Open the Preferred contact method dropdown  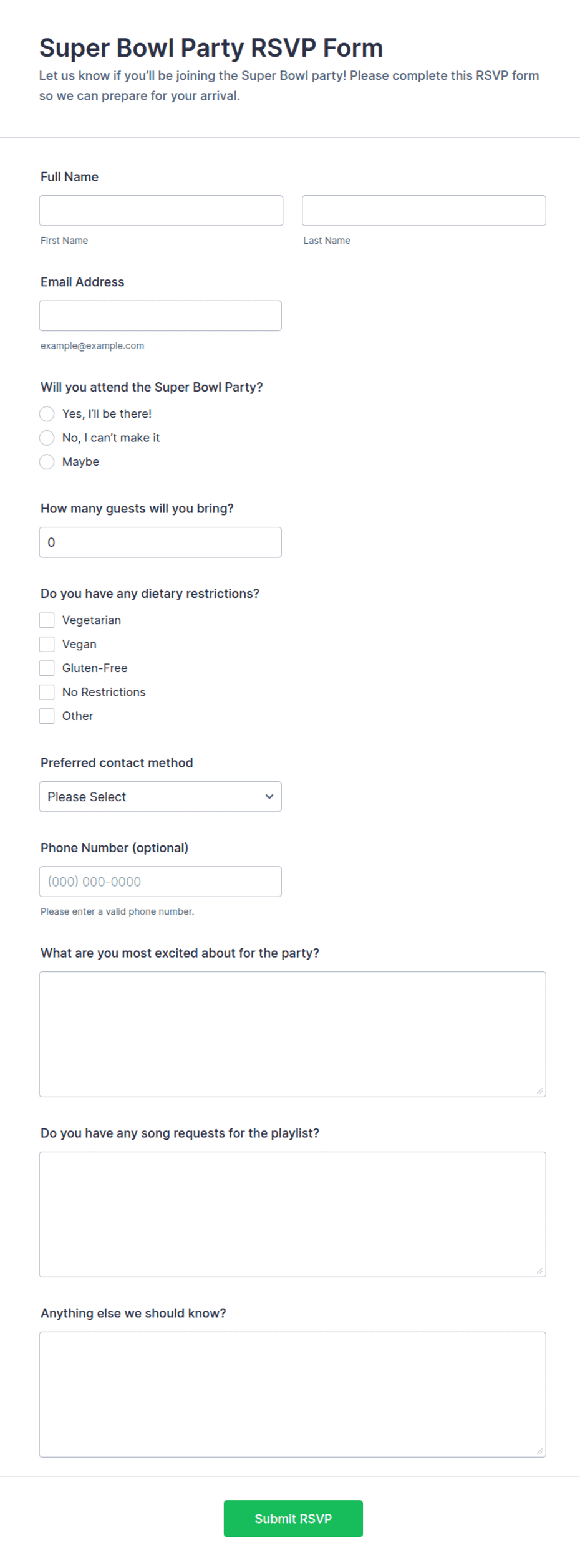tap(160, 797)
